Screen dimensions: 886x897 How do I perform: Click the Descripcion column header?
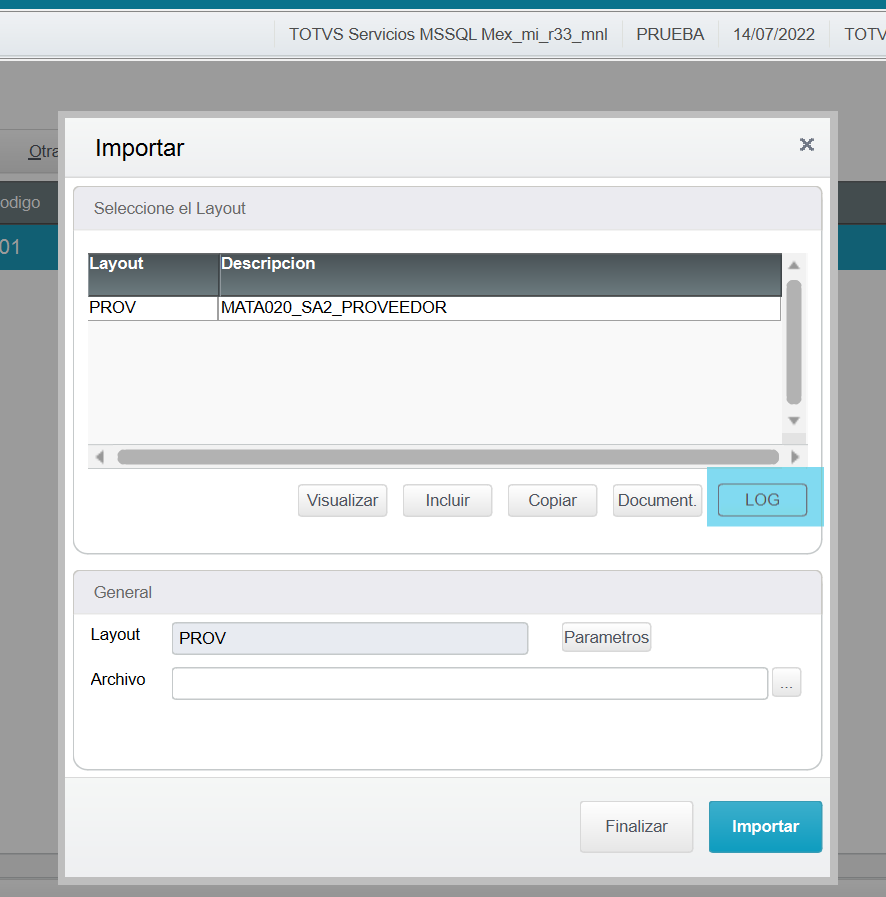click(500, 275)
